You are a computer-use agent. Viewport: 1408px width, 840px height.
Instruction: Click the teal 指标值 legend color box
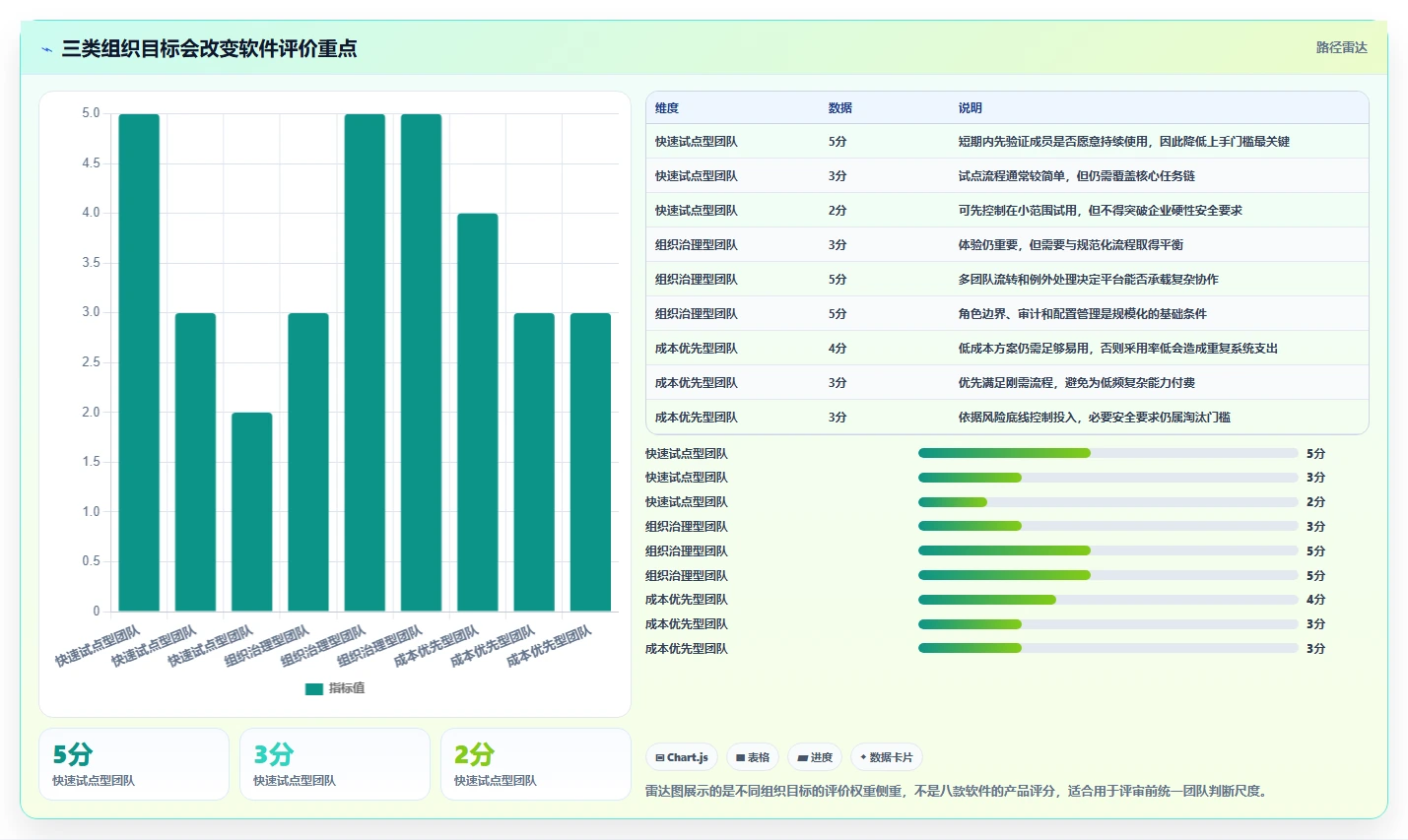314,688
